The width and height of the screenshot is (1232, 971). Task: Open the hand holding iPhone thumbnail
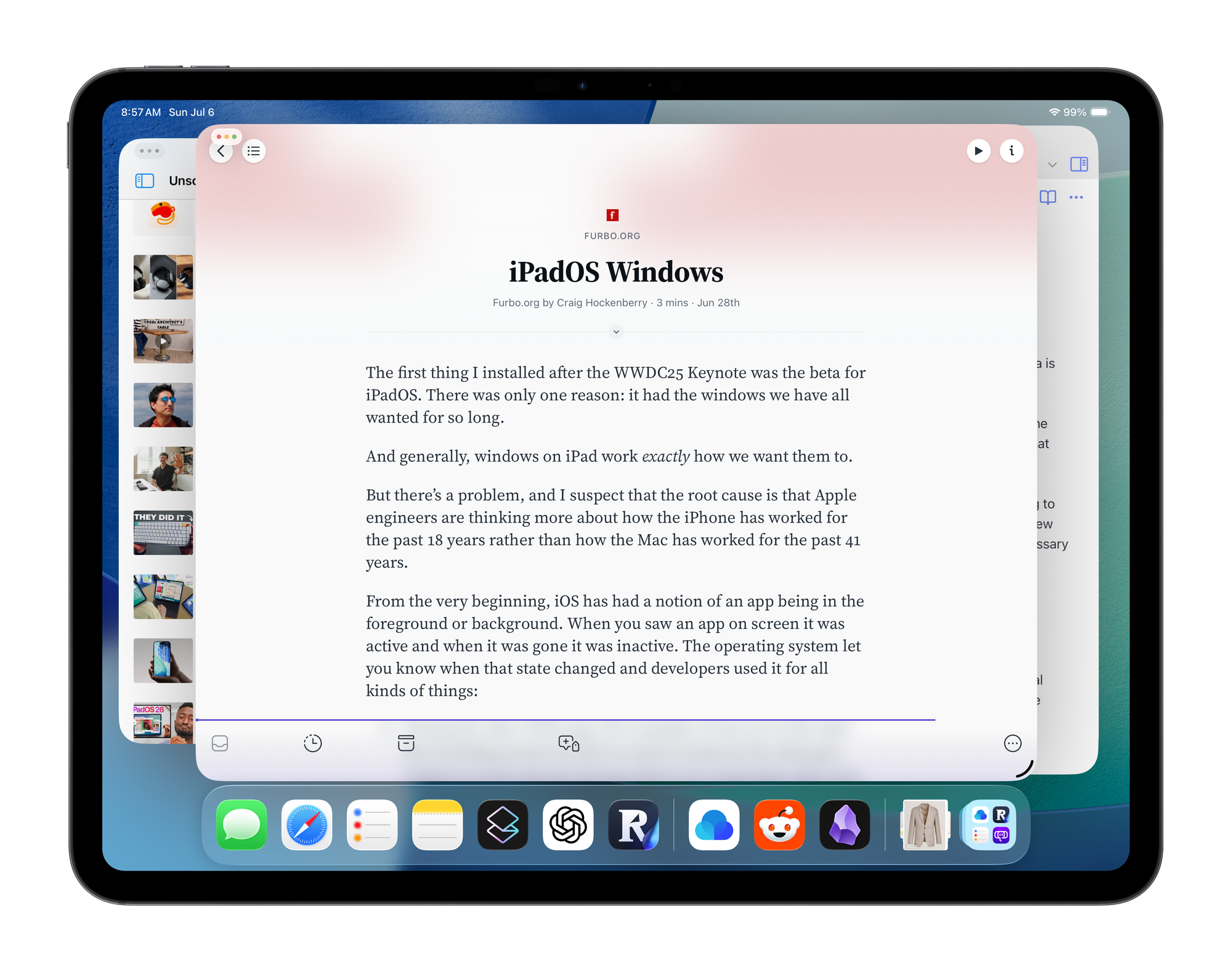[163, 660]
